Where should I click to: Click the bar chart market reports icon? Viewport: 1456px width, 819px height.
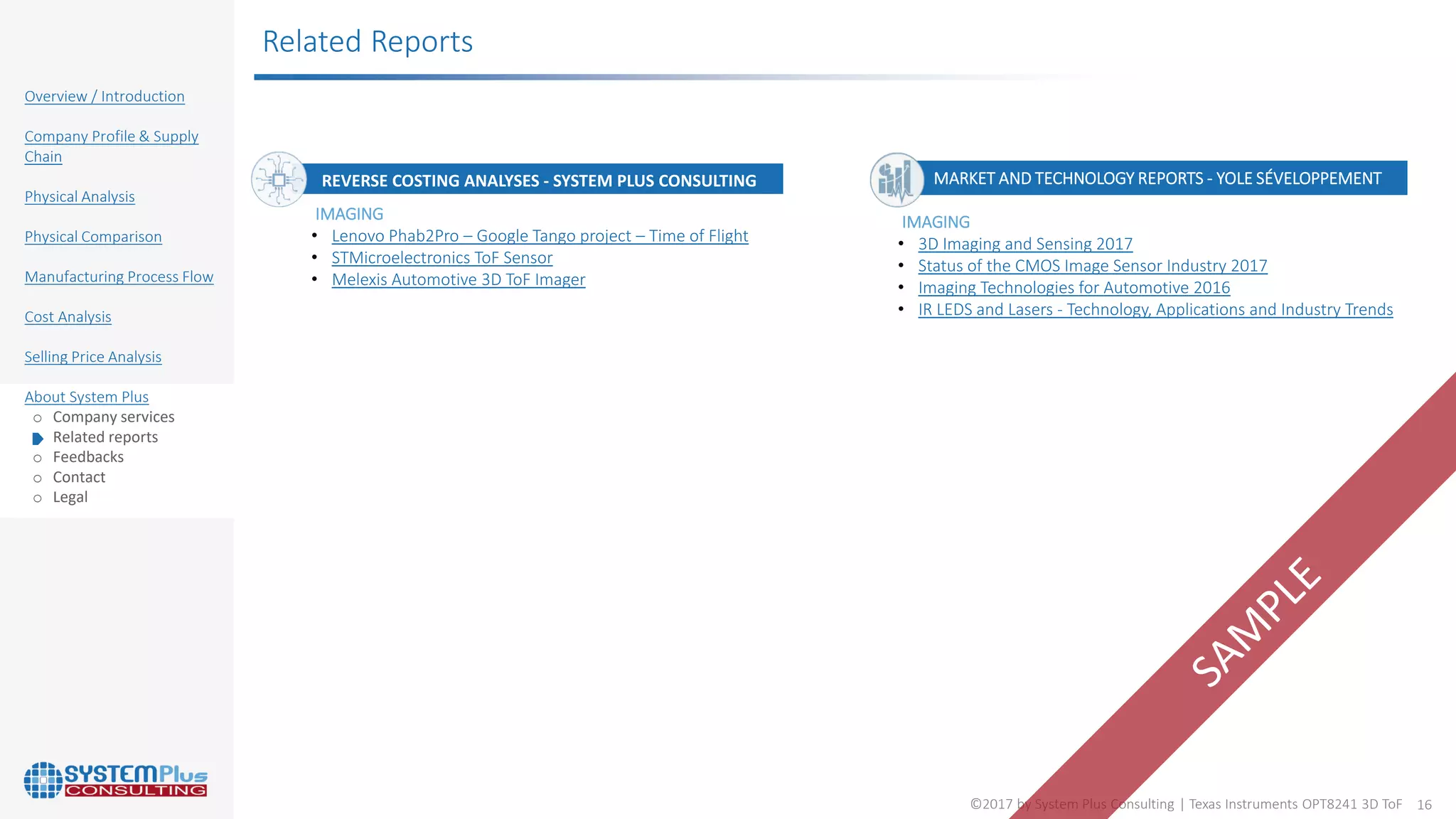(x=896, y=179)
